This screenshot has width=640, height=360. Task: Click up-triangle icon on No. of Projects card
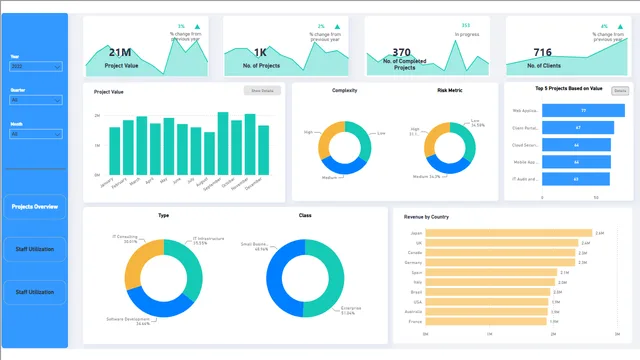coord(337,27)
